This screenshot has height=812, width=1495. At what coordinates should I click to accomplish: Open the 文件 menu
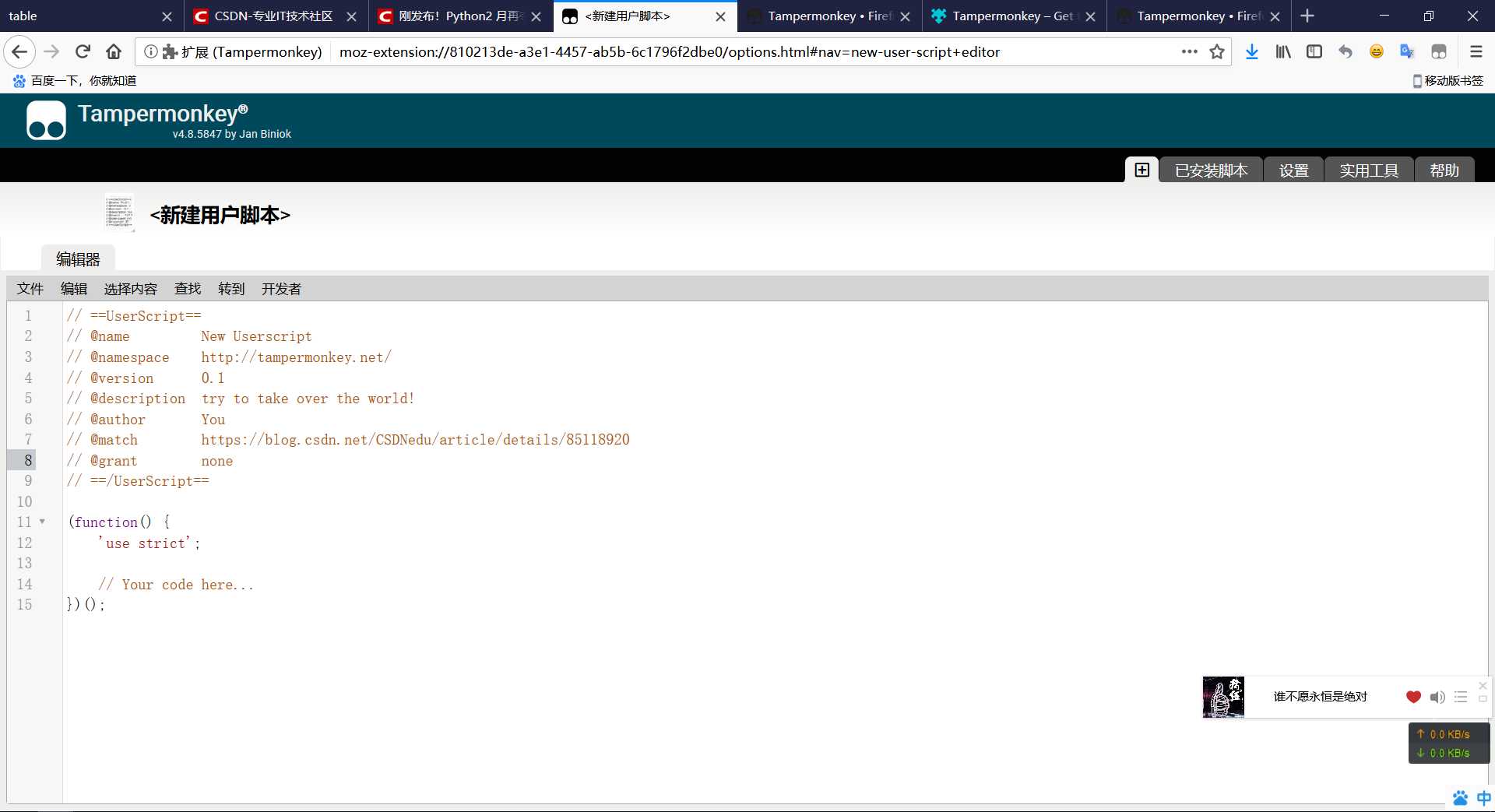tap(30, 289)
